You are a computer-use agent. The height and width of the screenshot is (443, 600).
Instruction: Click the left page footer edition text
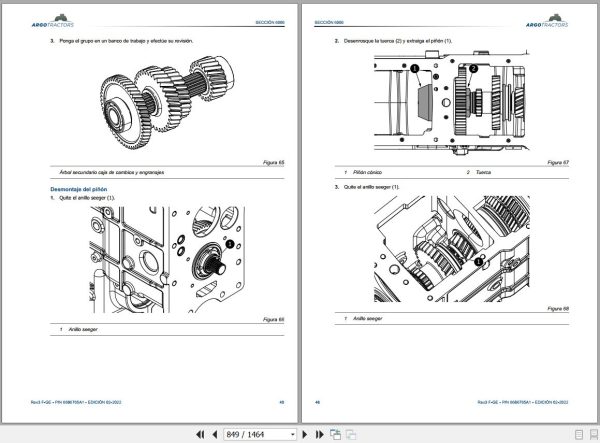point(76,402)
